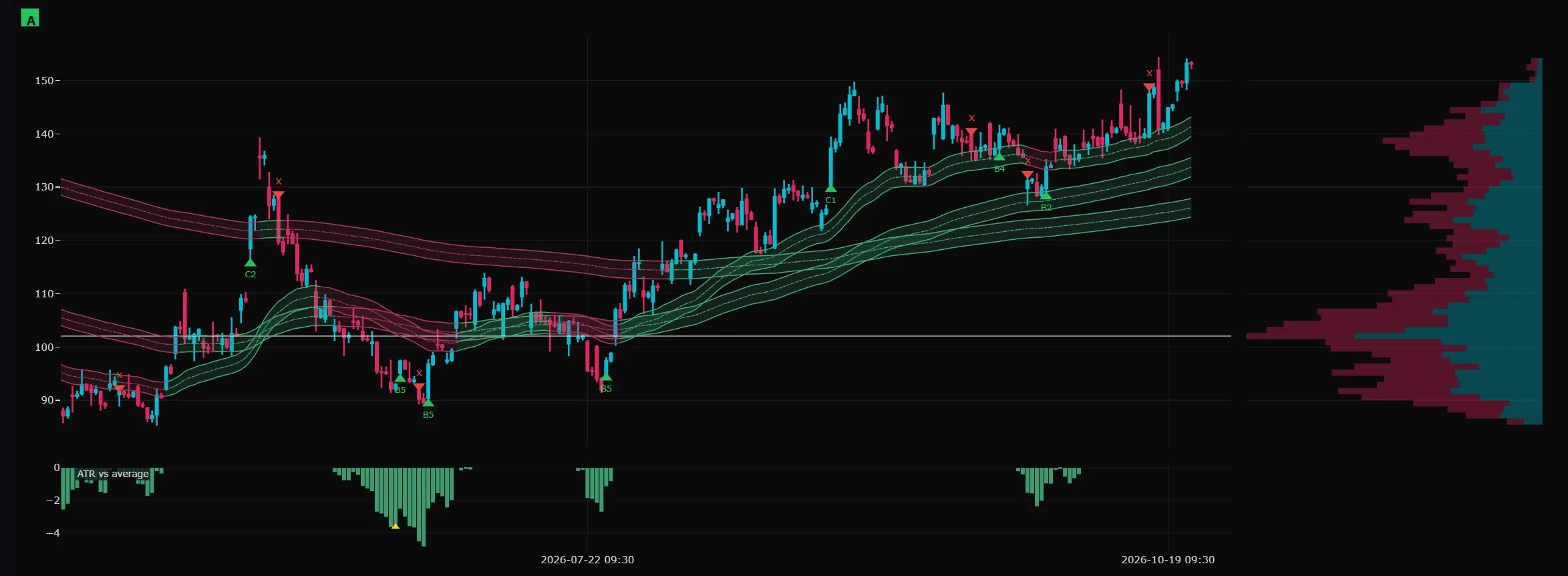This screenshot has height=576, width=1568.
Task: Click the longest volume profile bar
Action: click(x=1394, y=336)
